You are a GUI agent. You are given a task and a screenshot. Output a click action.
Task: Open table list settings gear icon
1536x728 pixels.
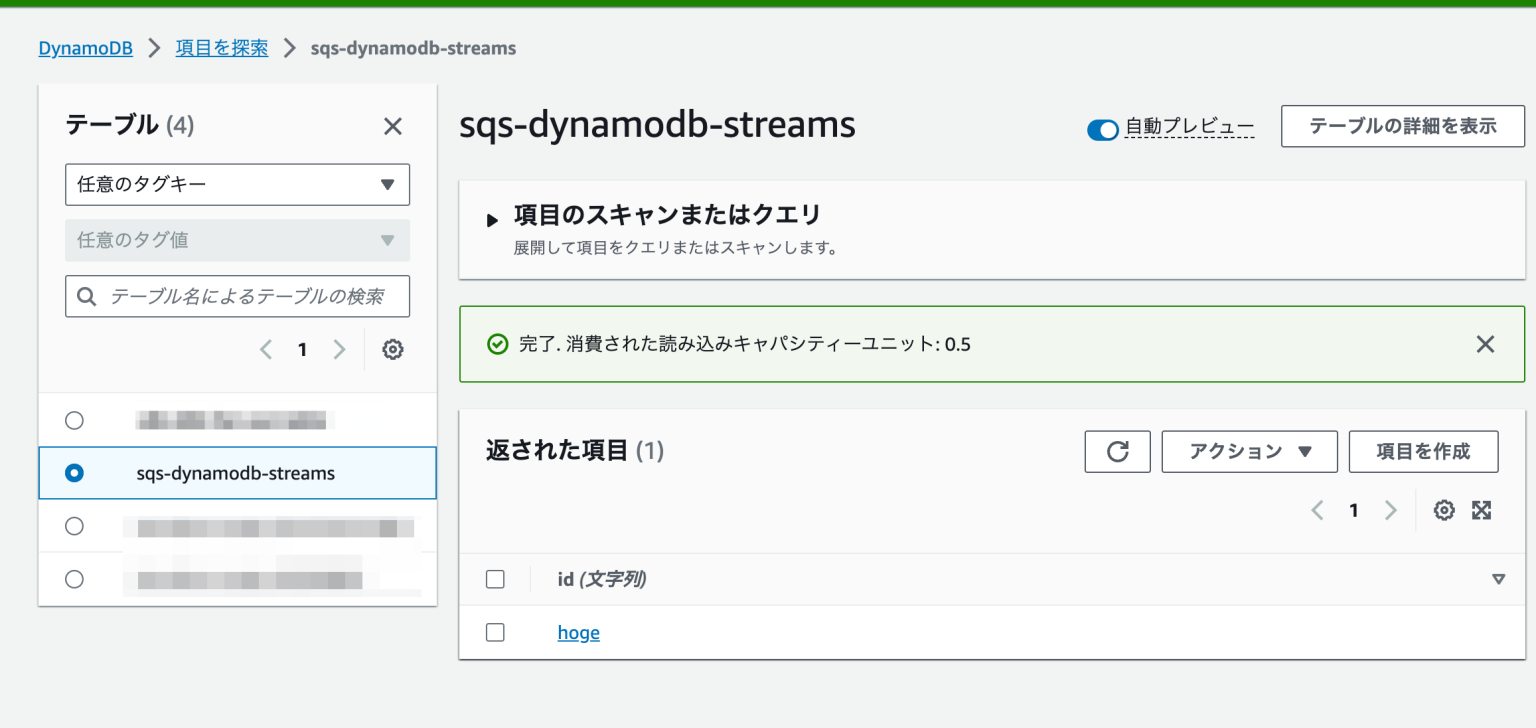click(x=392, y=349)
